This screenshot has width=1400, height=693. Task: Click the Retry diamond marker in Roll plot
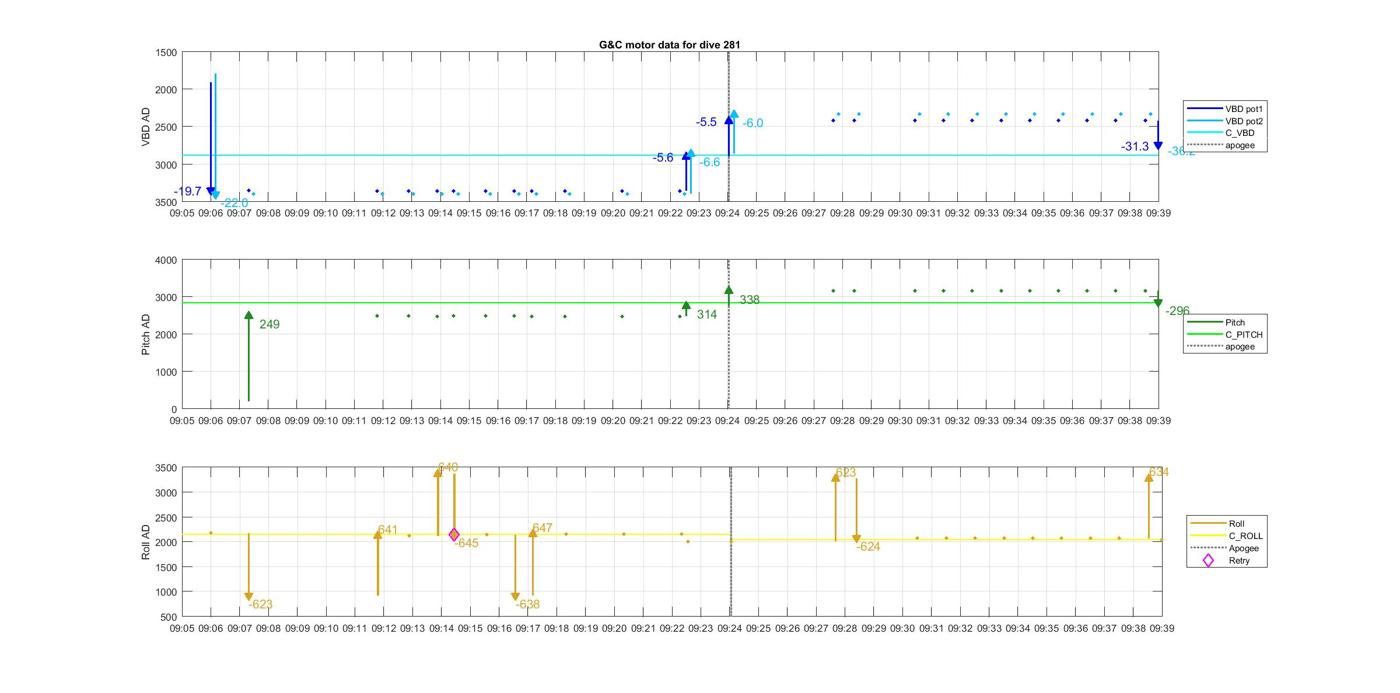454,535
